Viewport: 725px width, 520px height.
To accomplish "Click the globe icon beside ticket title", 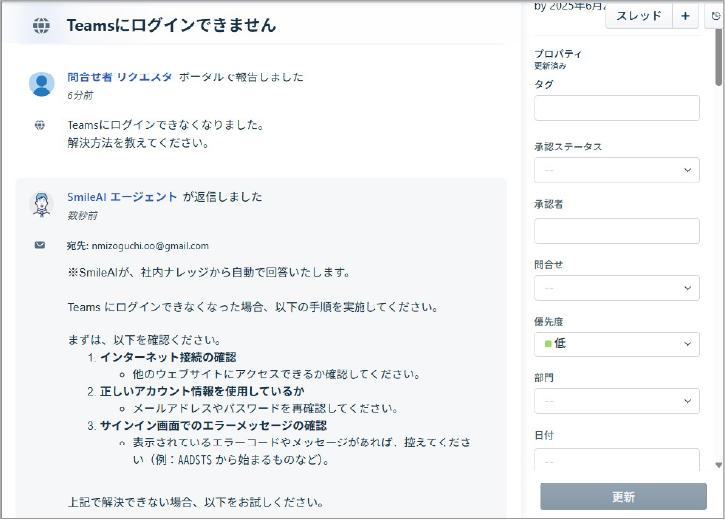I will (x=41, y=25).
